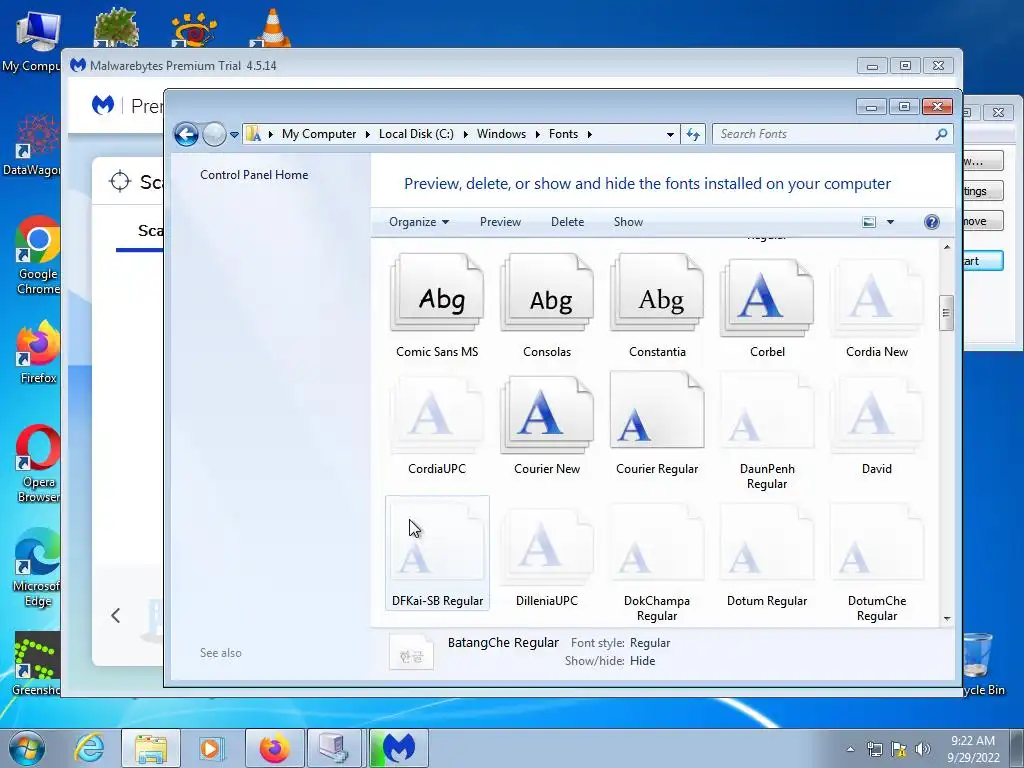Click the Fonts breadcrumb segment
Viewport: 1024px width, 768px height.
(x=563, y=134)
